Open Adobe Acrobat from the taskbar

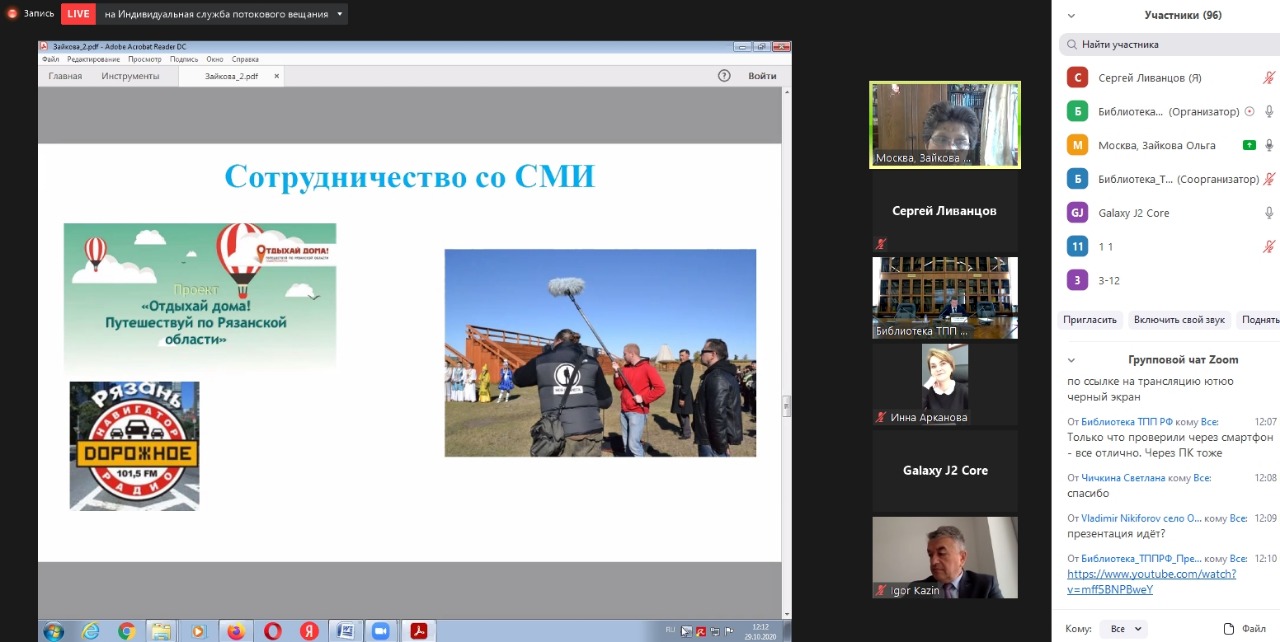(418, 631)
